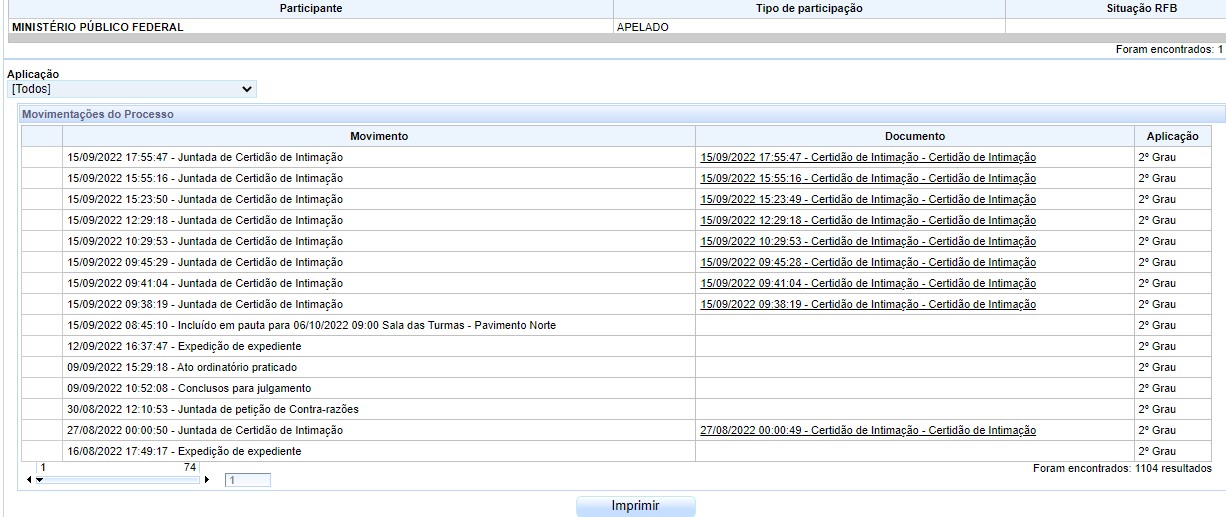Click the Foram encontrados: 1104 resultados text
The width and height of the screenshot is (1226, 517).
[x=1122, y=468]
